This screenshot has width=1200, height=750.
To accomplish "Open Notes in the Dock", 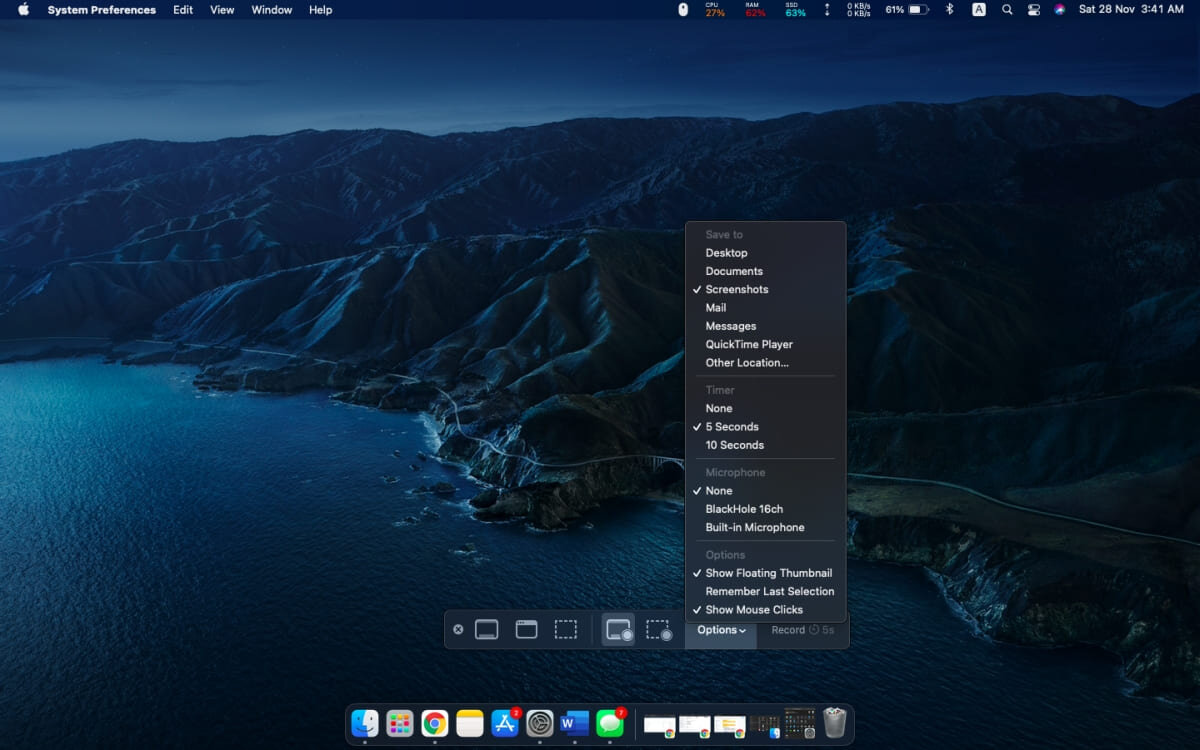I will [x=470, y=723].
